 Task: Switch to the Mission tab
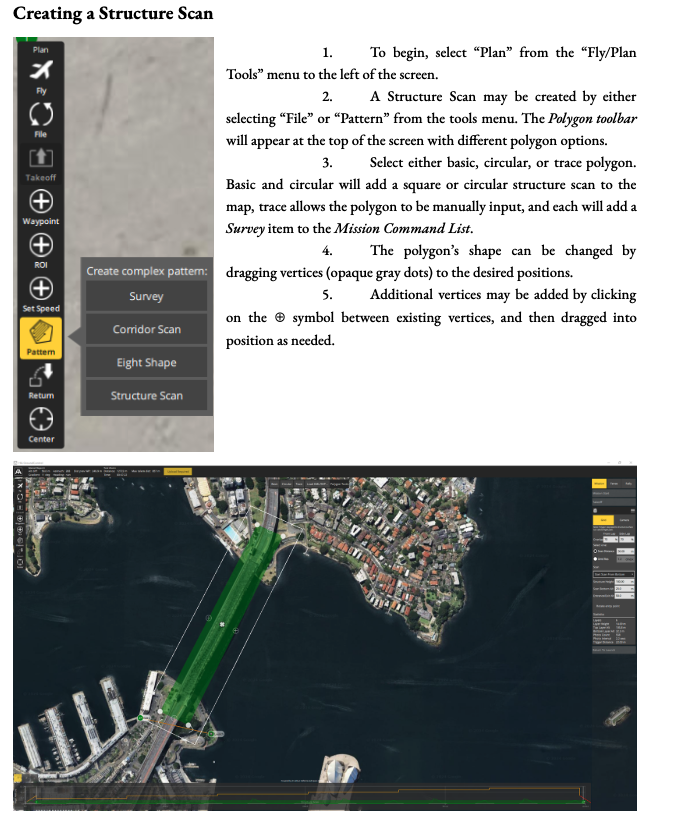(599, 483)
